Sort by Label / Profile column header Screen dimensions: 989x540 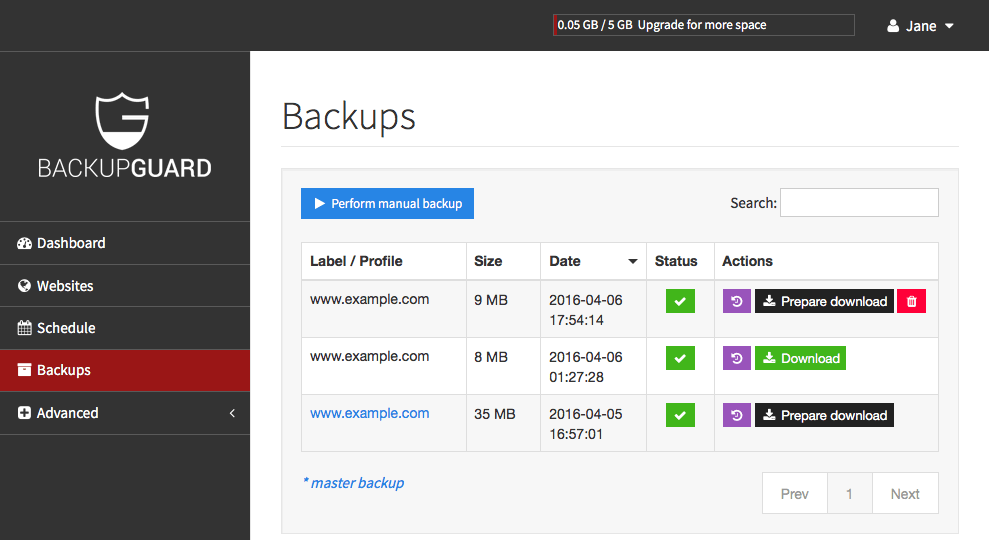(x=384, y=261)
